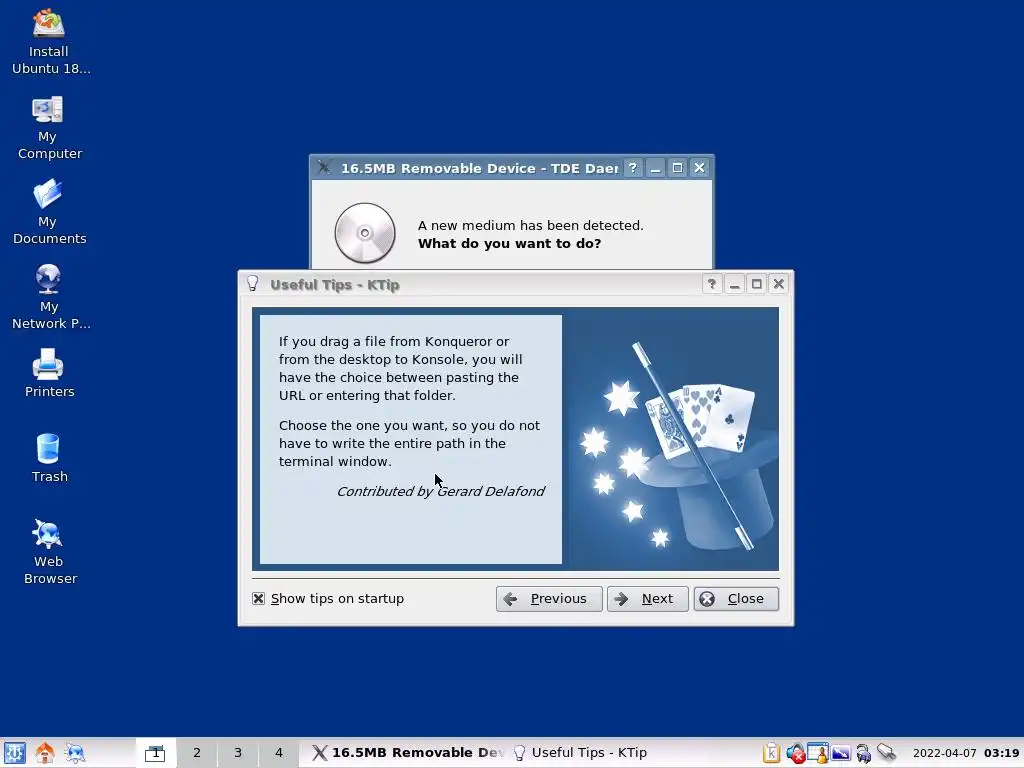Open the TDE main menu launcher

(14, 753)
